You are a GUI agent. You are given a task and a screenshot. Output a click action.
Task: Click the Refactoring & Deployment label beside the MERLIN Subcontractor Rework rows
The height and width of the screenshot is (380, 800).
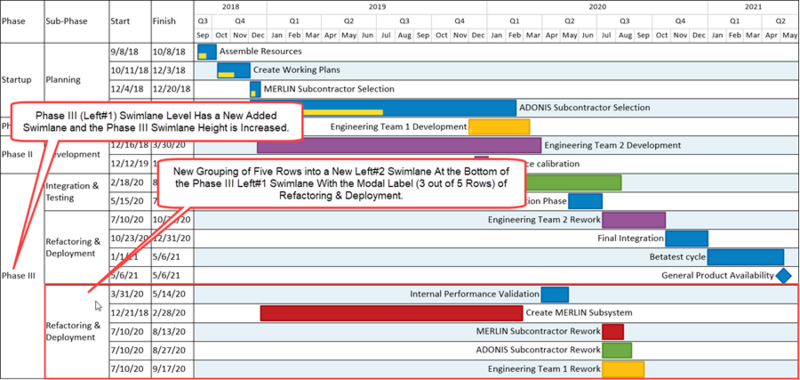click(73, 332)
